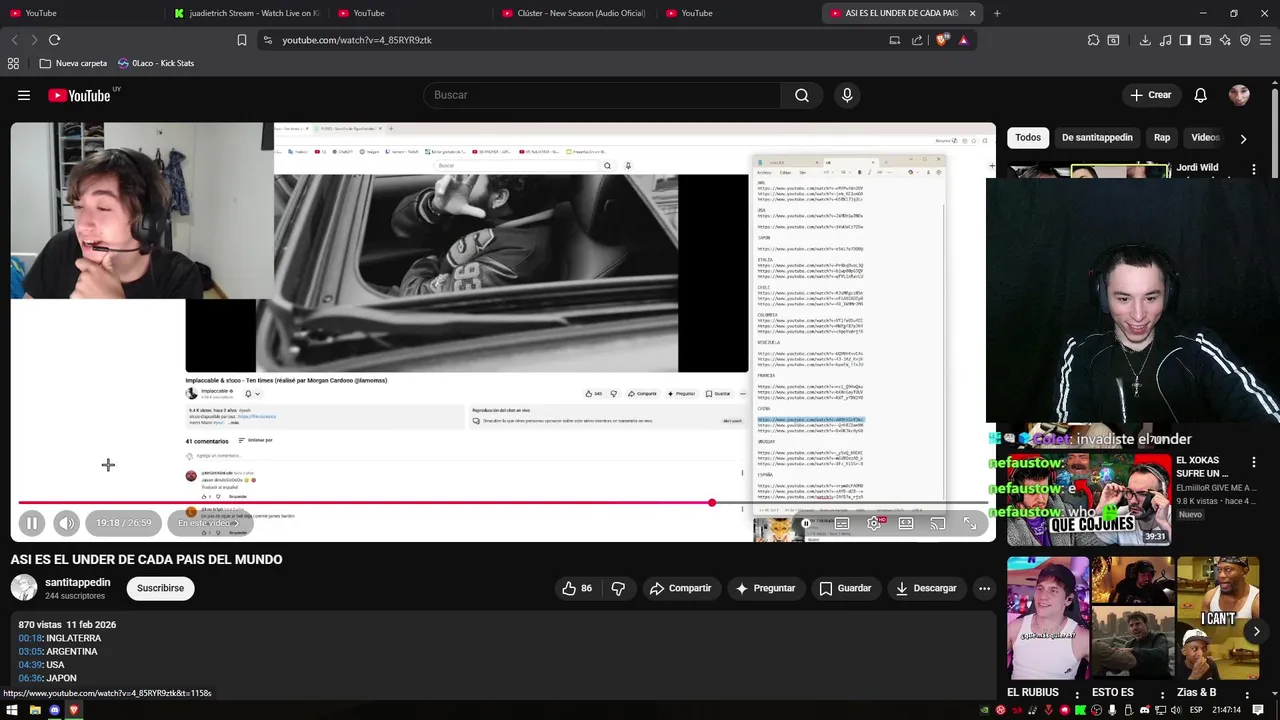Open browser downloads panel
Screen dimensions: 1280x720
pos(1145,40)
